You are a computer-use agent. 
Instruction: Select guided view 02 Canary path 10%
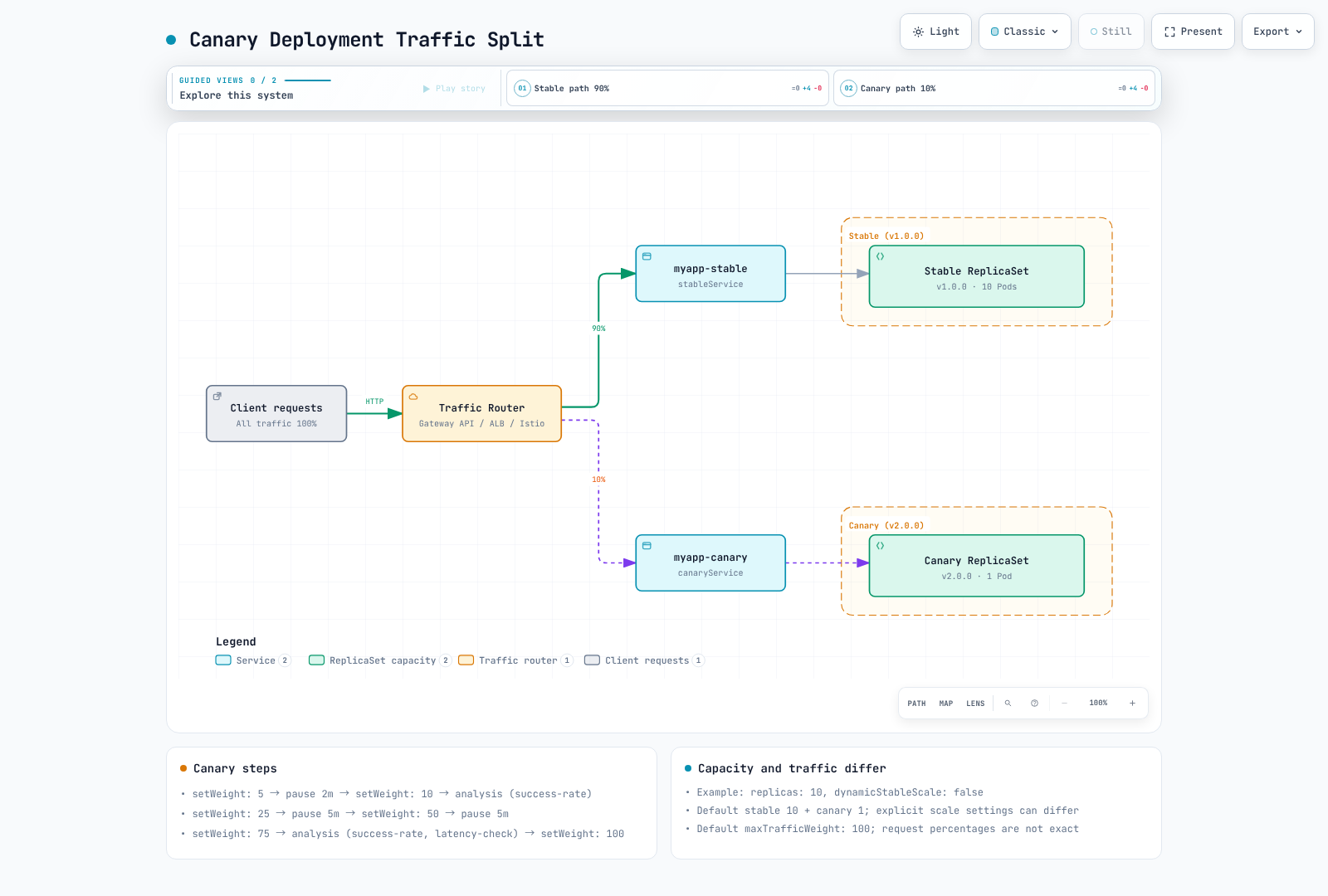(994, 88)
